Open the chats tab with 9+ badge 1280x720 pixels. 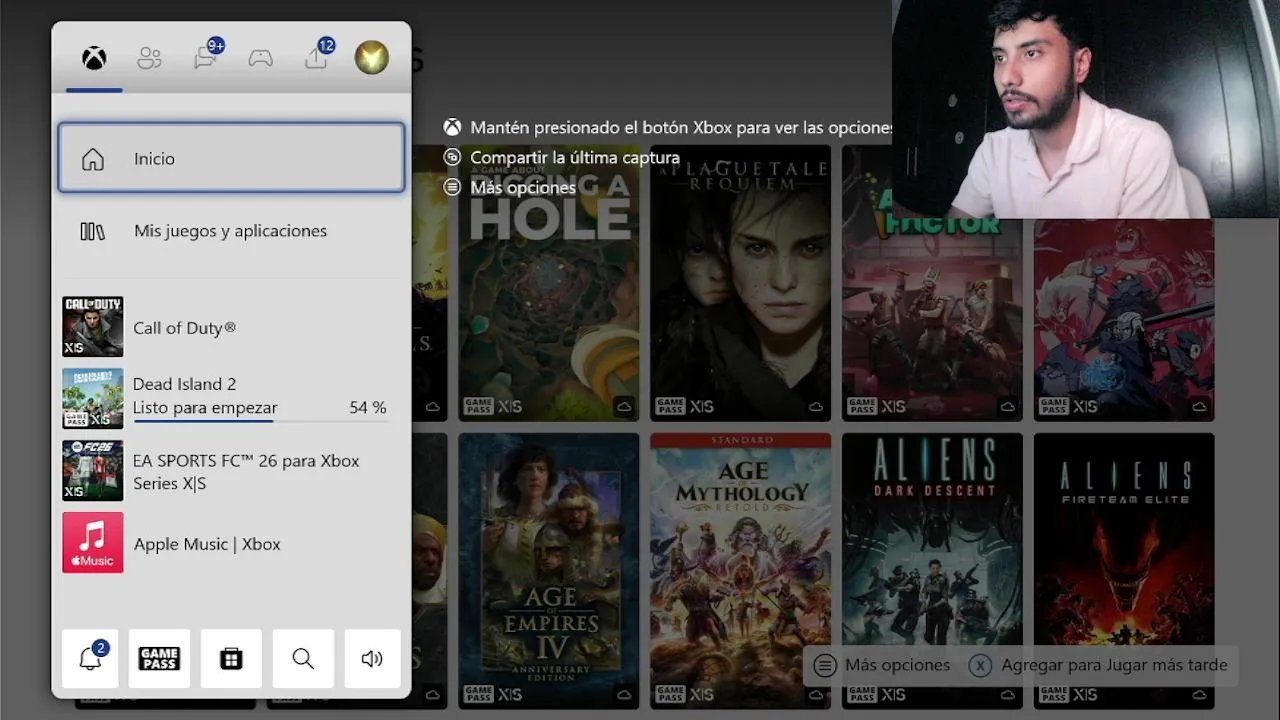[x=206, y=56]
